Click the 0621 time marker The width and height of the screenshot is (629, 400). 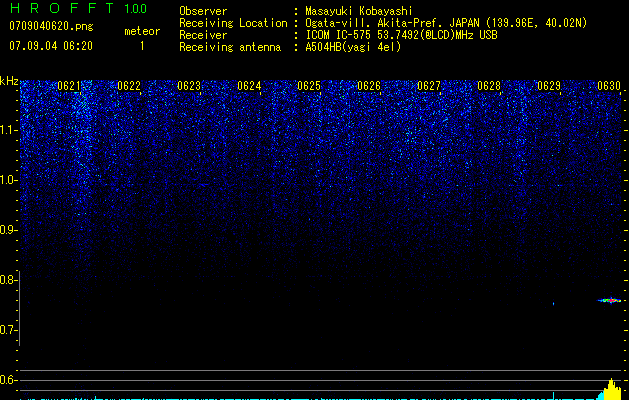coord(69,85)
